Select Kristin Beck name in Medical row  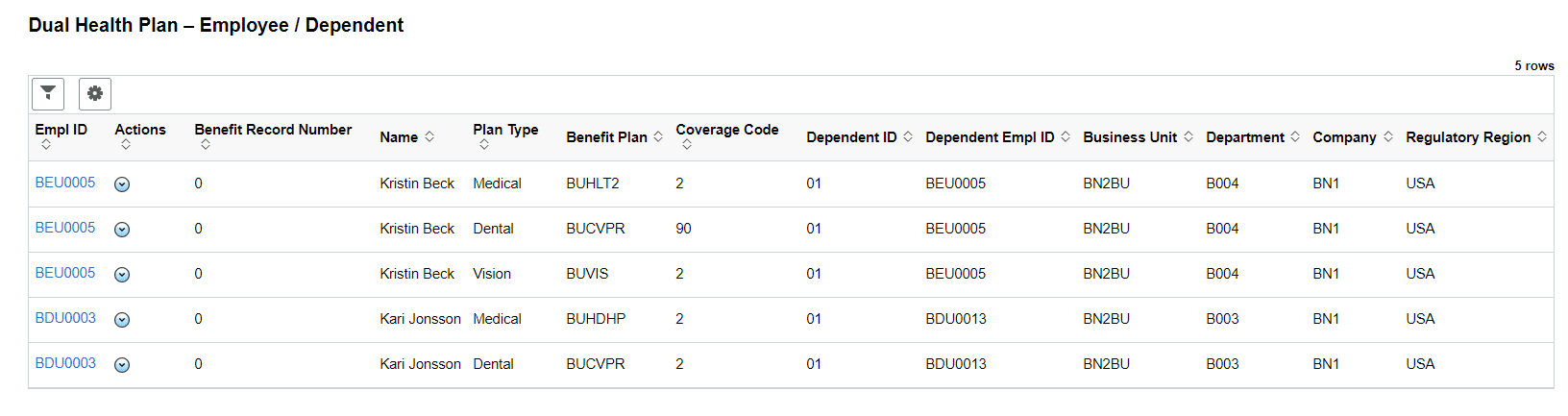pos(417,184)
